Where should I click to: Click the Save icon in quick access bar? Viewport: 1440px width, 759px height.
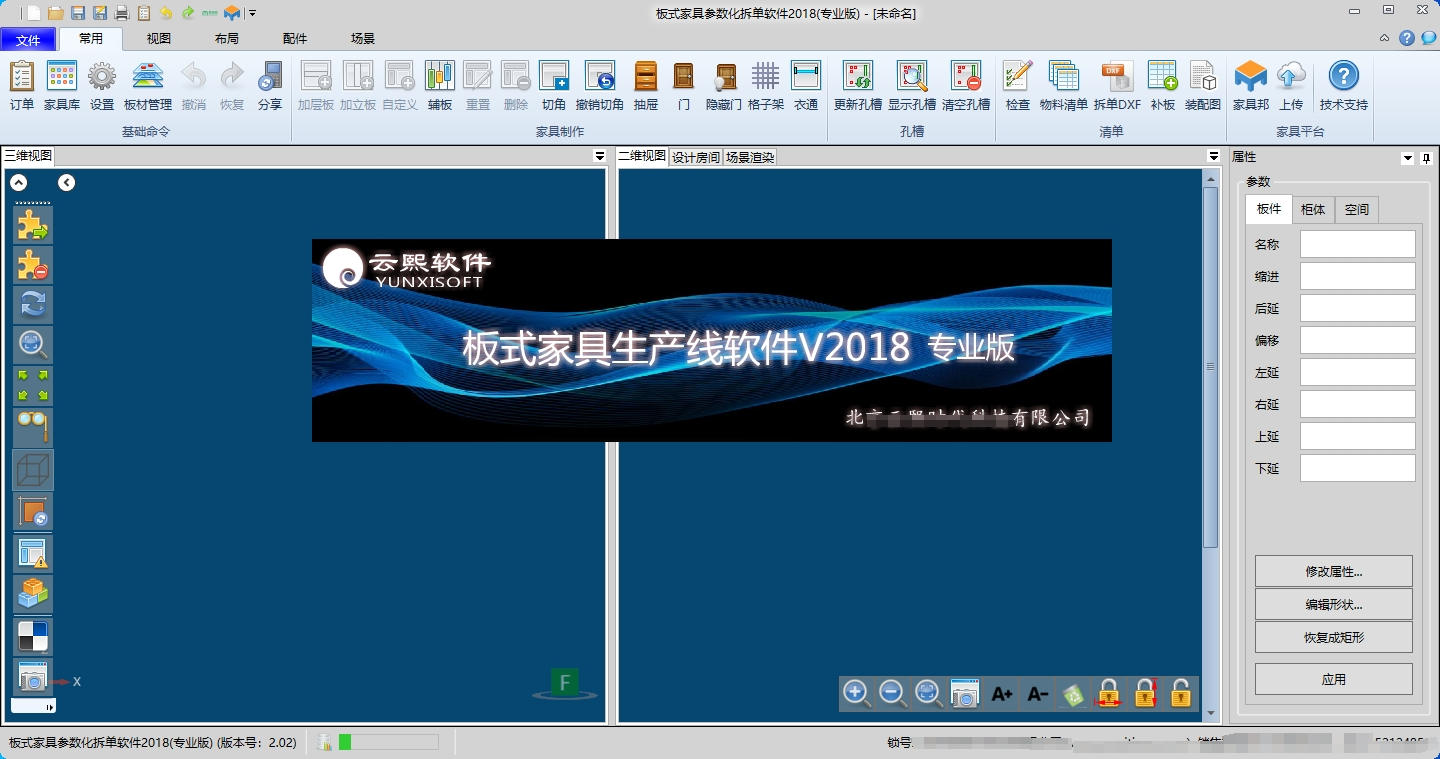[x=78, y=13]
